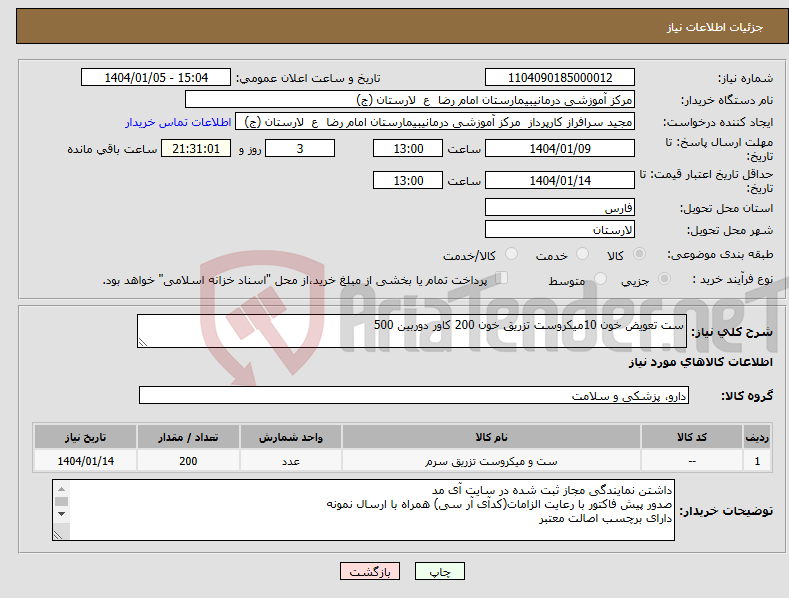Screen dimensions: 789x598
Task: Click the product code cell showing --
Action: pyautogui.click(x=692, y=461)
